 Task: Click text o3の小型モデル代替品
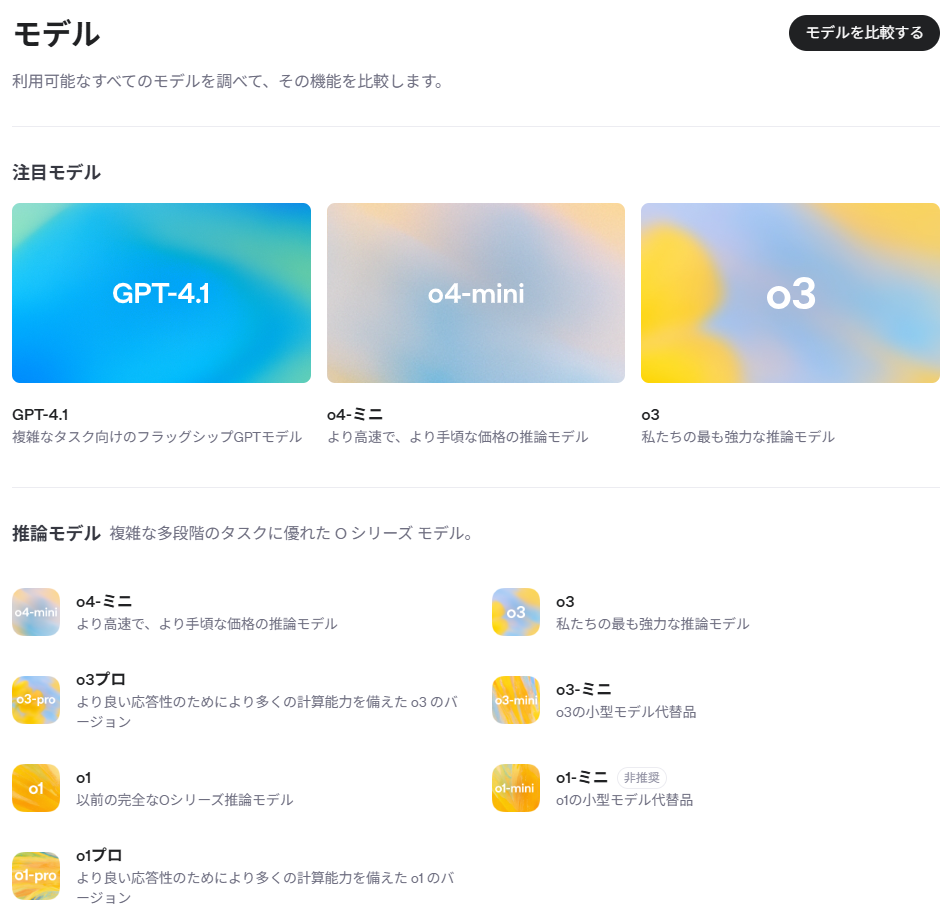pos(626,712)
